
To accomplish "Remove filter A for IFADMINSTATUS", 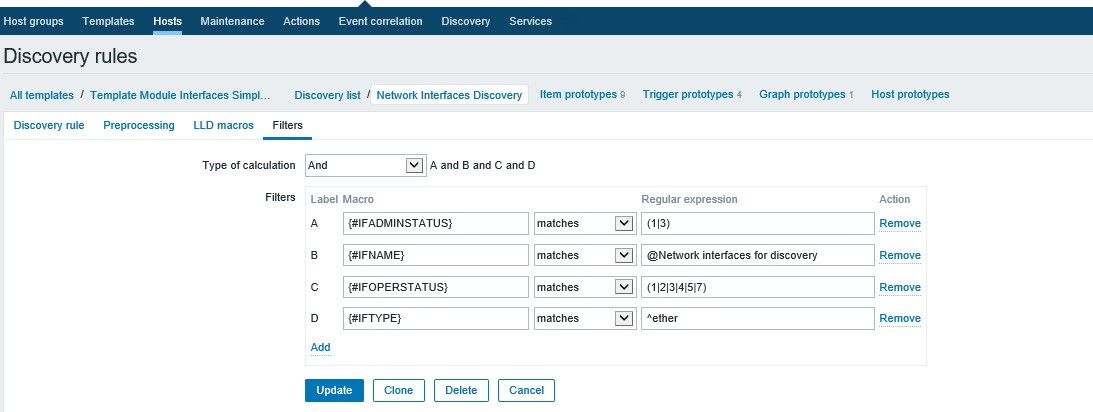I will 900,223.
